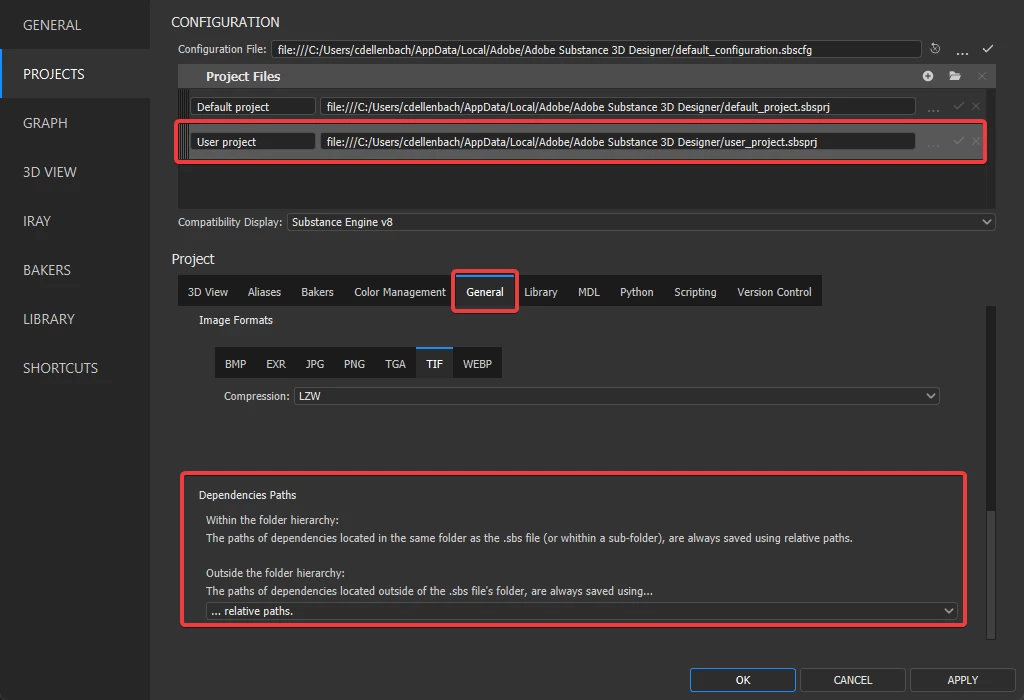Edit the Configuration File path field
This screenshot has width=1024, height=700.
click(596, 50)
